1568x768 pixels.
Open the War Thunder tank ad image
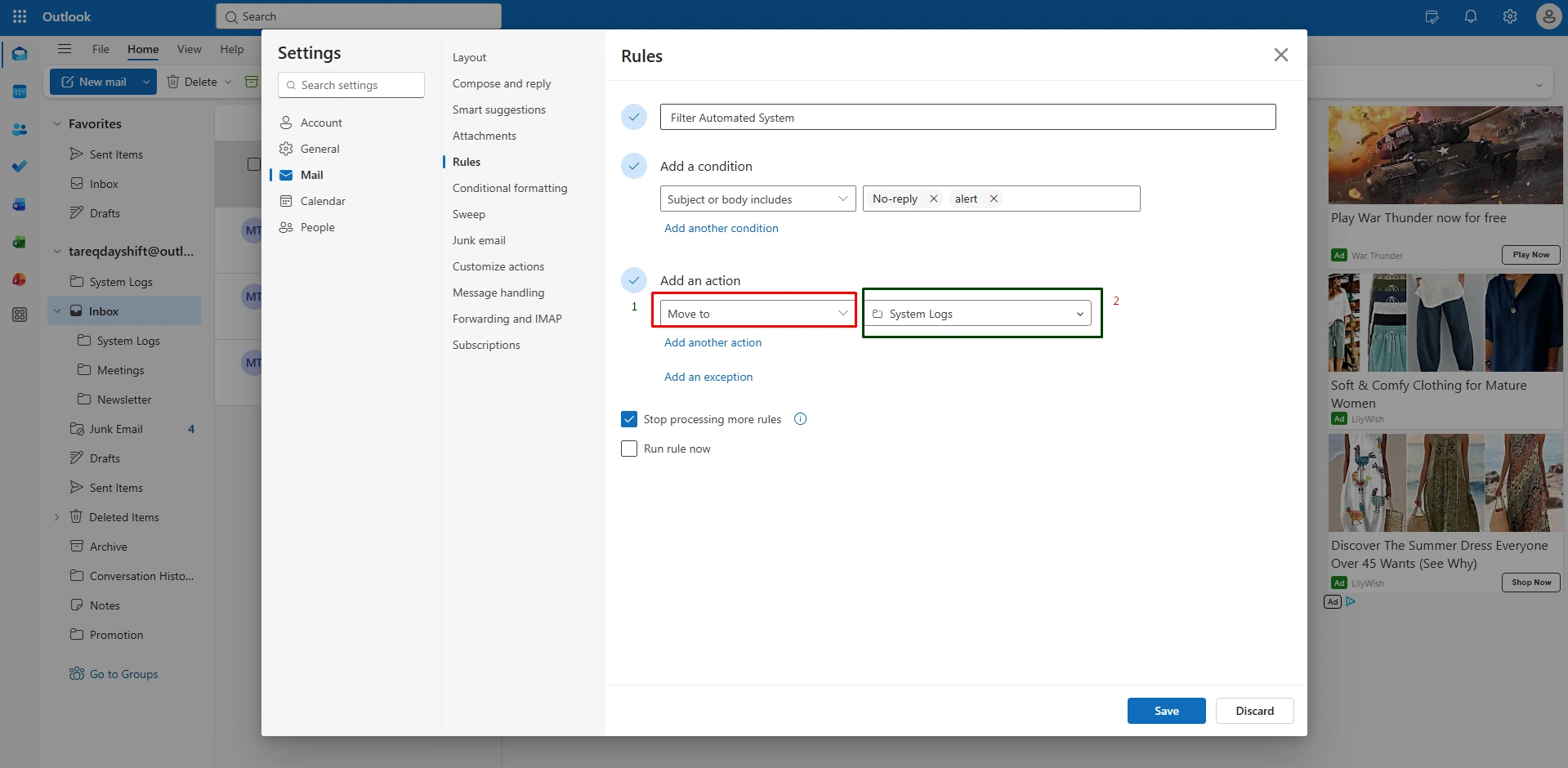[1445, 154]
